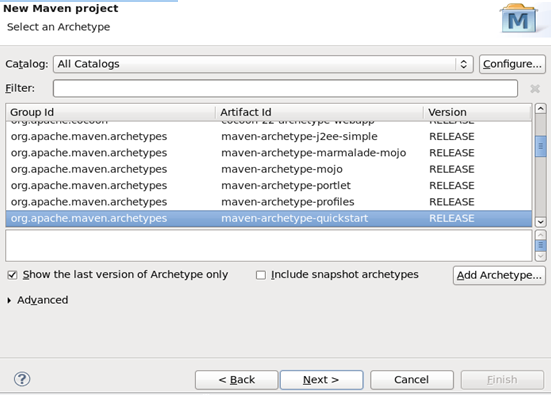Sort by Version column header
The image size is (551, 395).
pyautogui.click(x=478, y=112)
